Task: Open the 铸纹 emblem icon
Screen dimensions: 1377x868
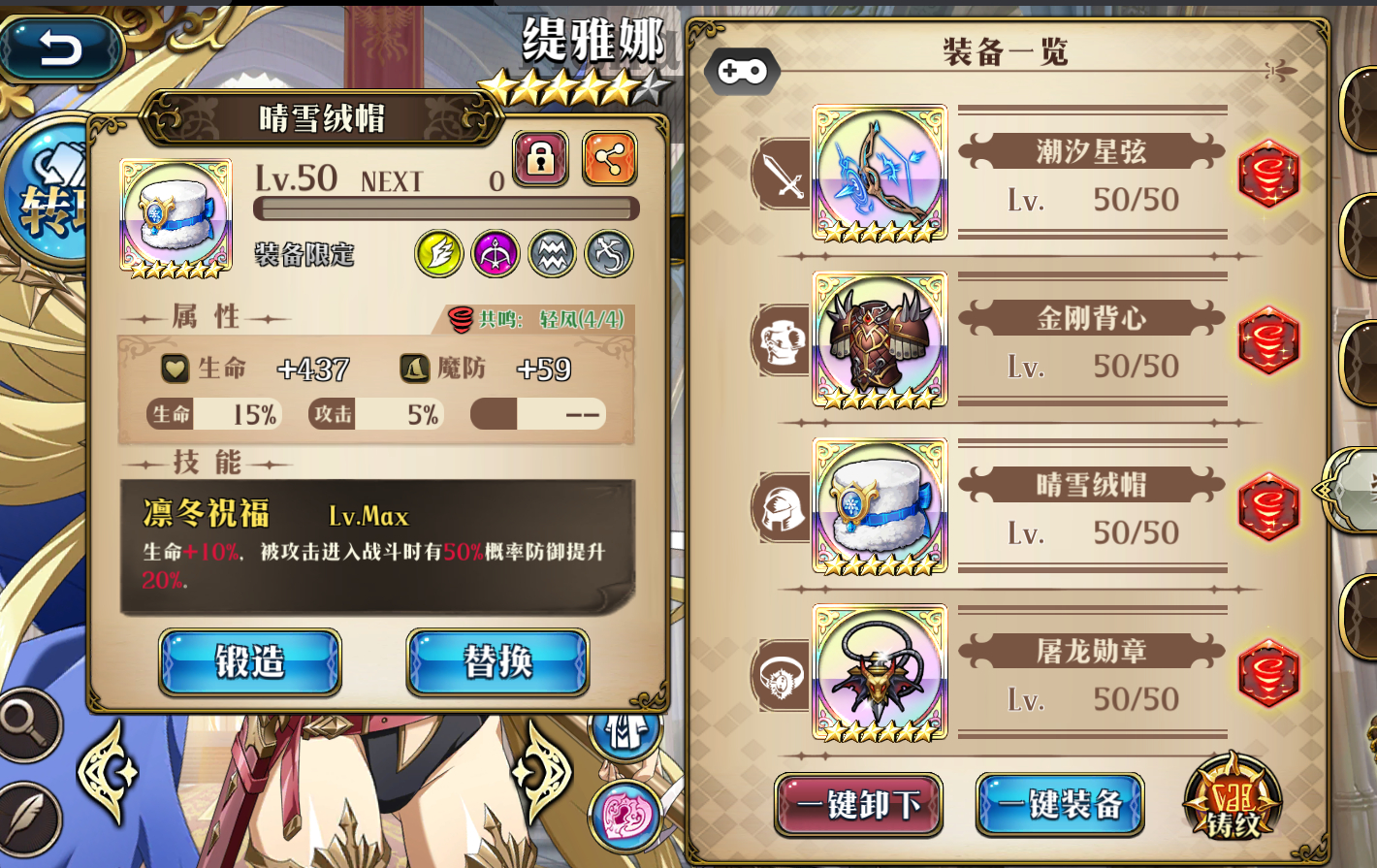Action: coord(1233,800)
